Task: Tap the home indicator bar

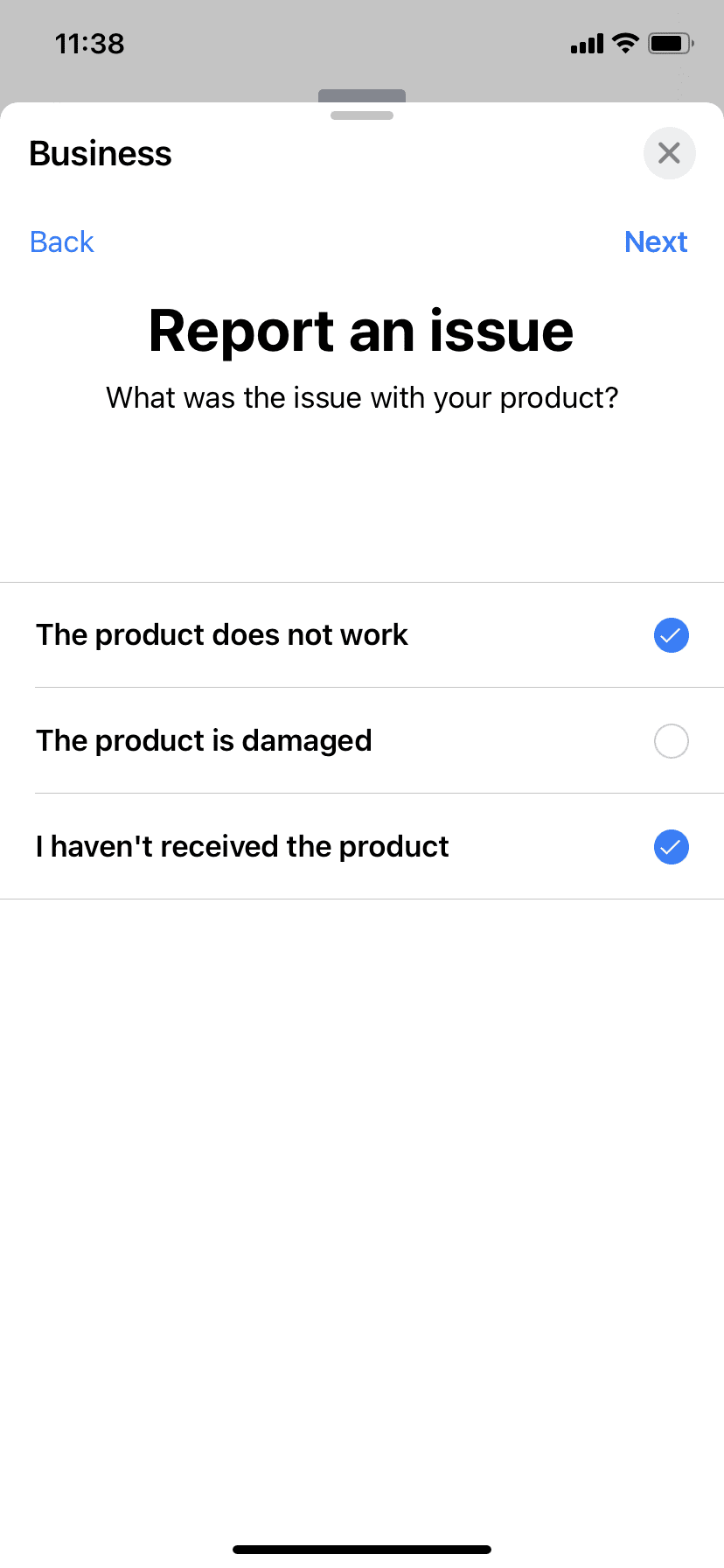Action: 362,1550
